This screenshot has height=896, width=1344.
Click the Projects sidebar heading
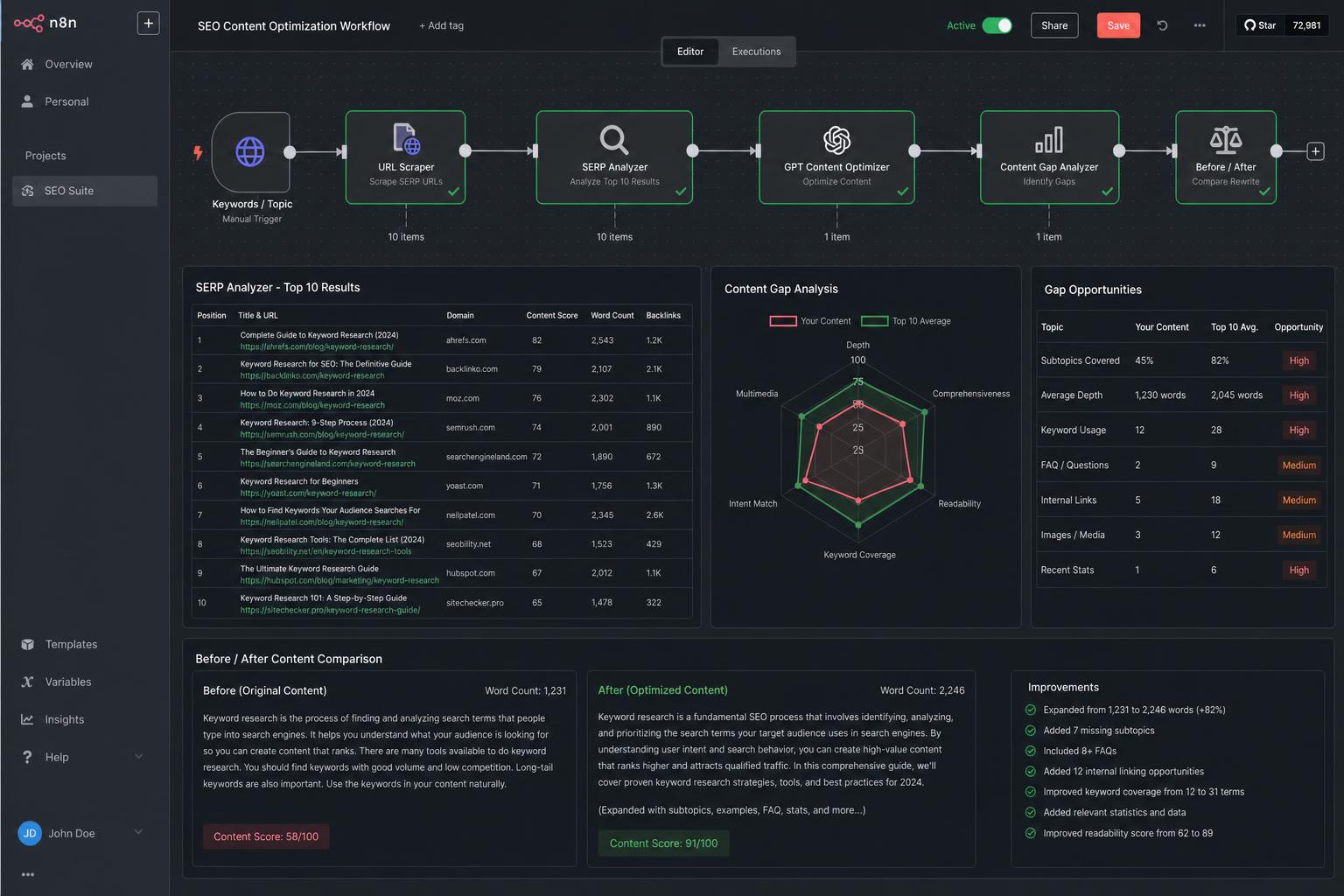pyautogui.click(x=45, y=156)
